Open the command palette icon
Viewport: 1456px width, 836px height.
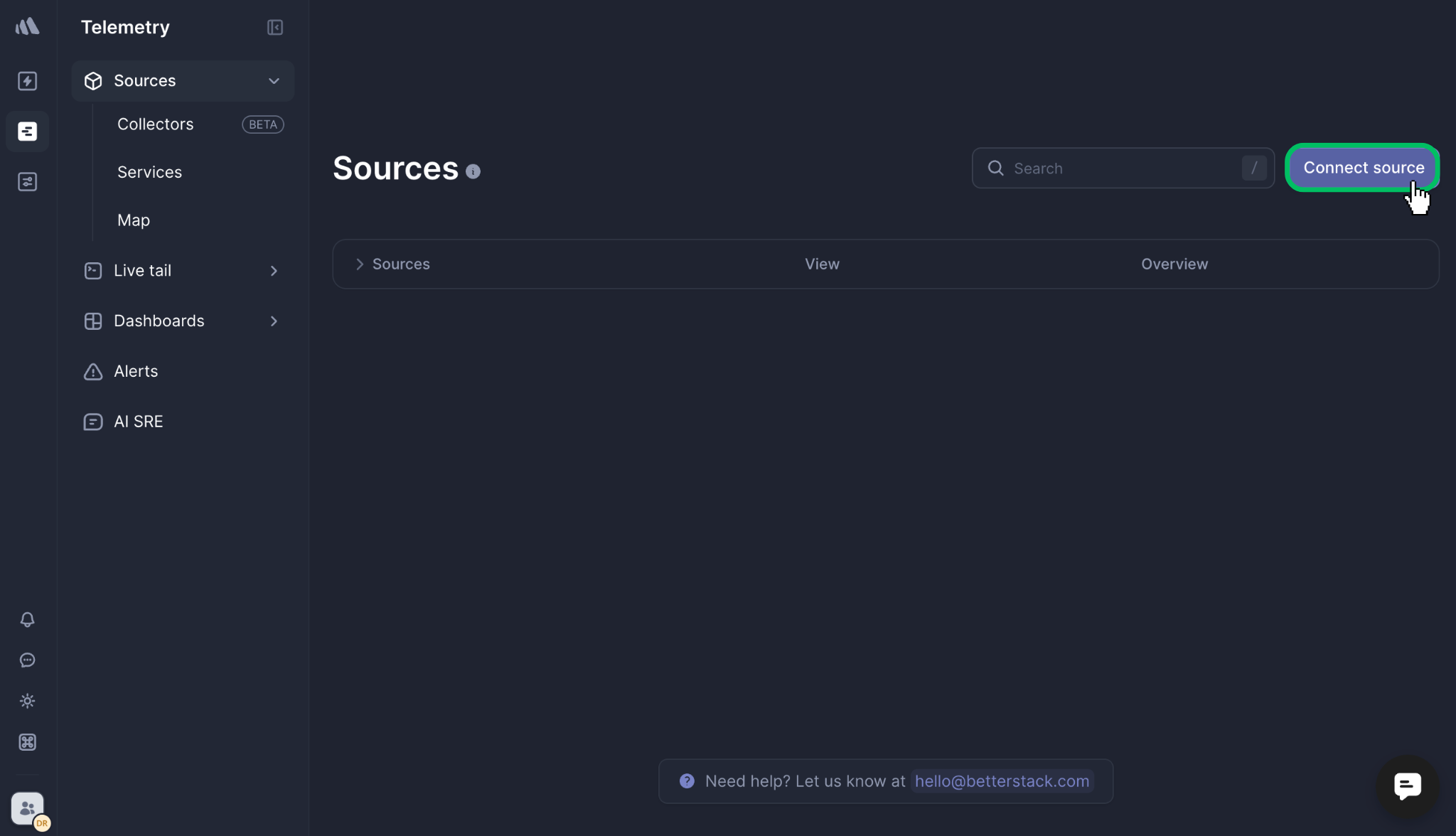click(27, 741)
